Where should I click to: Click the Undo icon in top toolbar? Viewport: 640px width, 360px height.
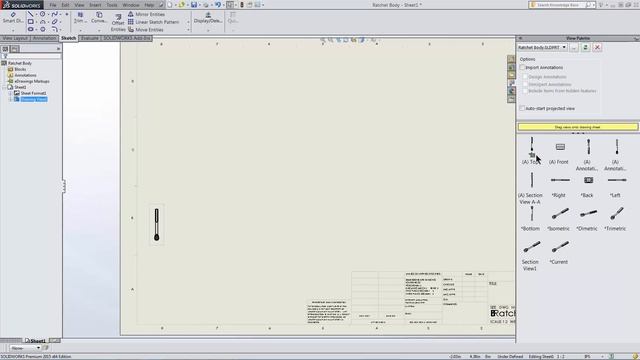click(x=218, y=5)
